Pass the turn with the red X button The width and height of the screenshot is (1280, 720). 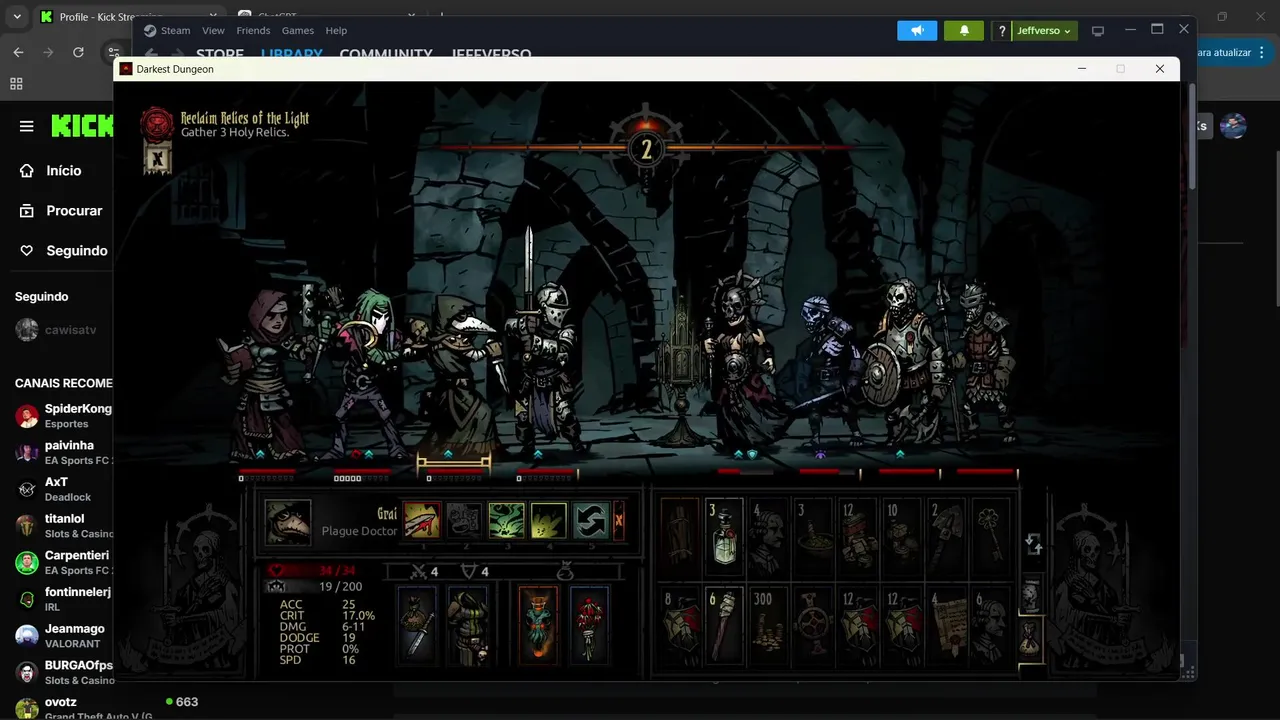619,520
